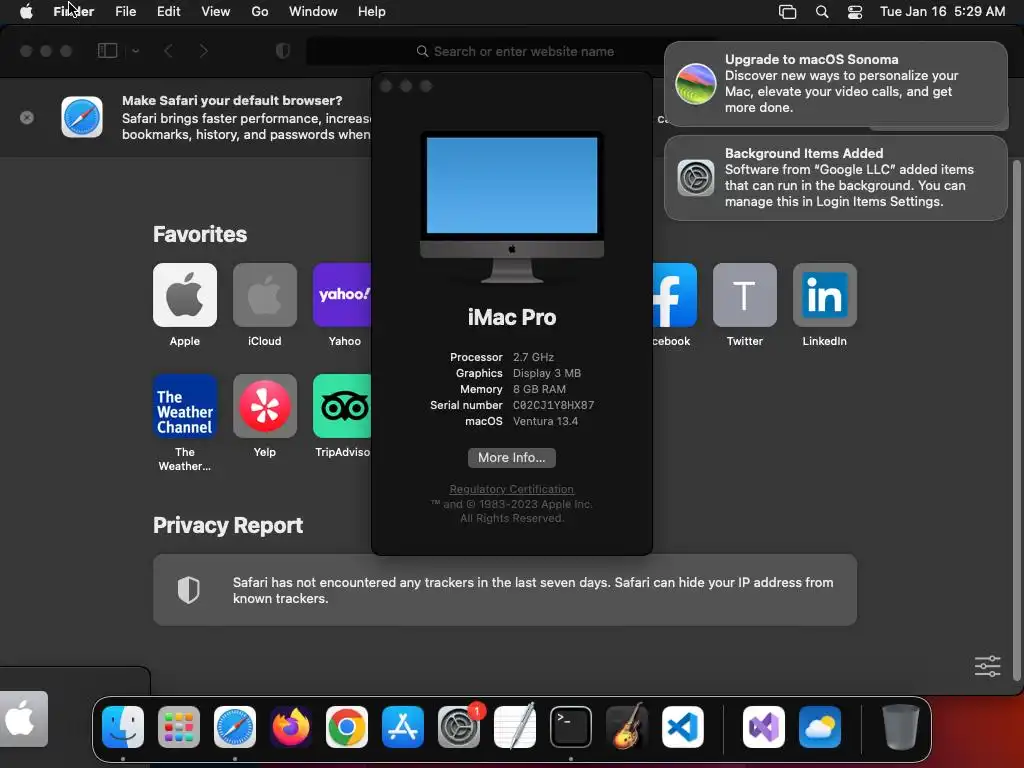Screen dimensions: 1024x768
Task: Click the Favorites heading
Action: click(x=200, y=234)
